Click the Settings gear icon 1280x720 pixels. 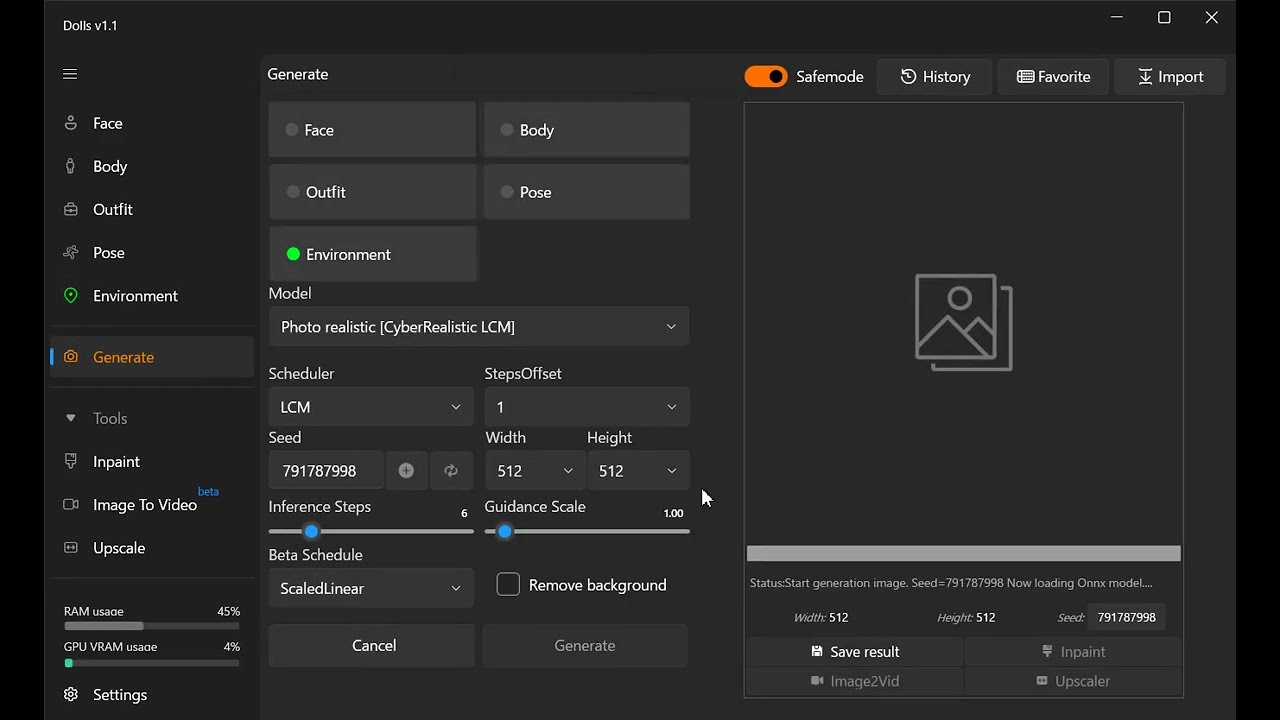coord(71,694)
